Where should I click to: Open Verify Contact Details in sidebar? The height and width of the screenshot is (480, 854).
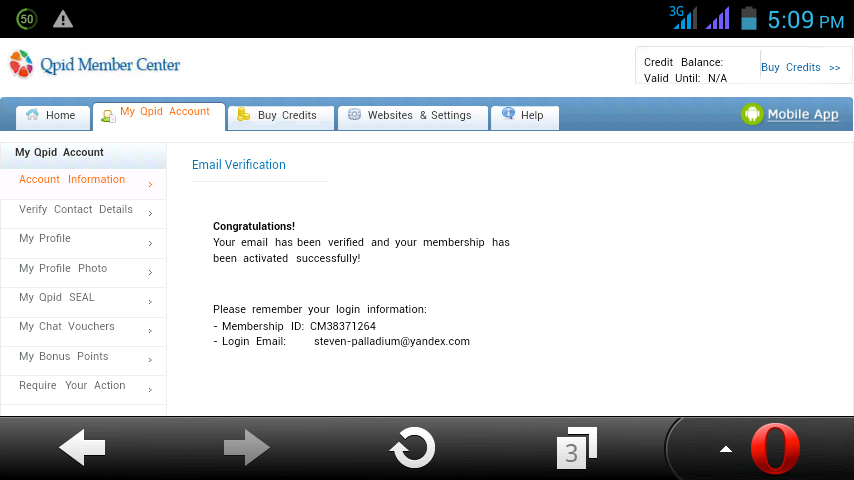point(83,214)
